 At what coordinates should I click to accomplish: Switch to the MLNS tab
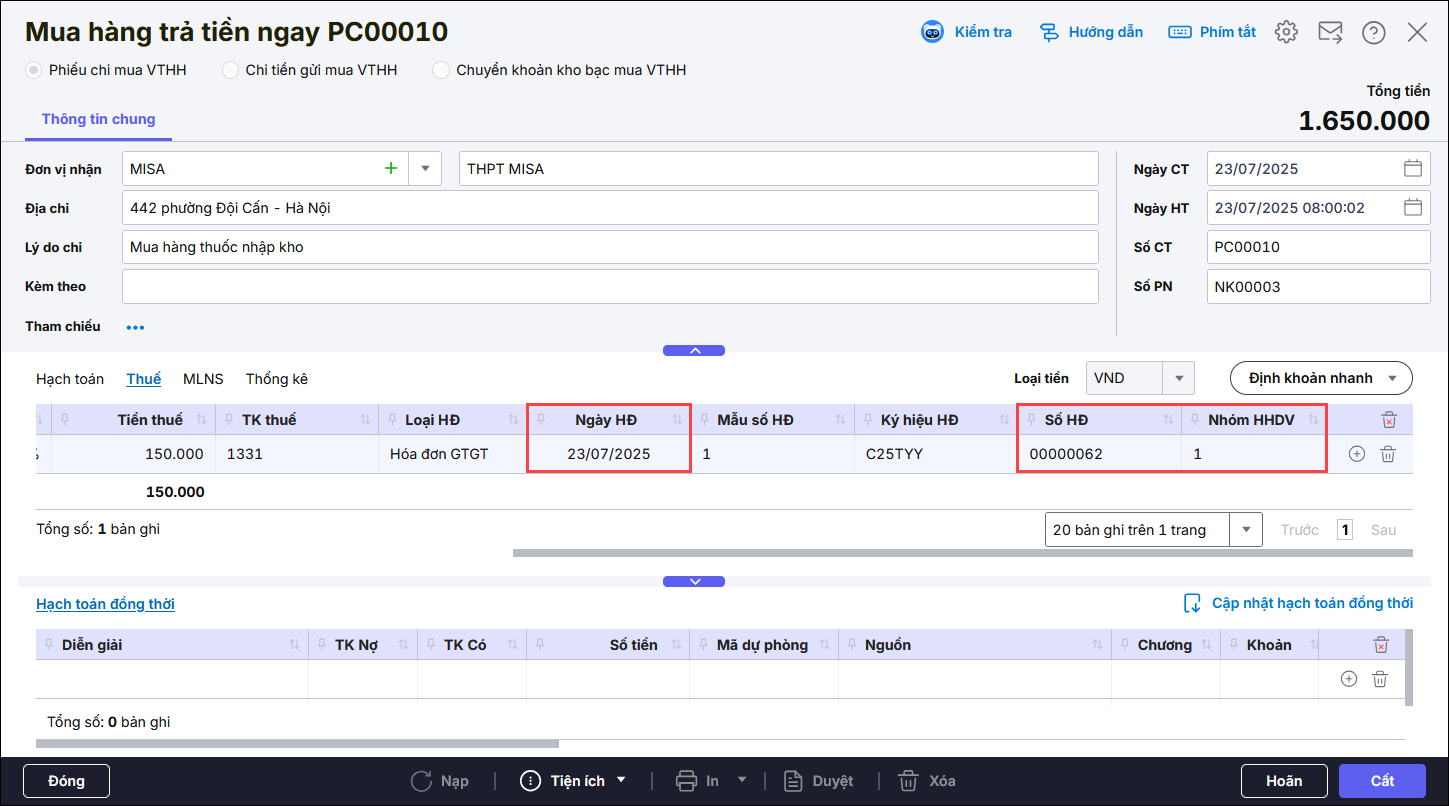click(x=203, y=379)
